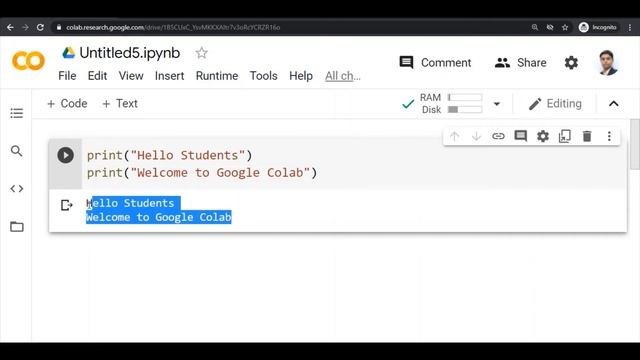Viewport: 640px width, 360px height.
Task: Run the code cell with play button
Action: pyautogui.click(x=65, y=155)
